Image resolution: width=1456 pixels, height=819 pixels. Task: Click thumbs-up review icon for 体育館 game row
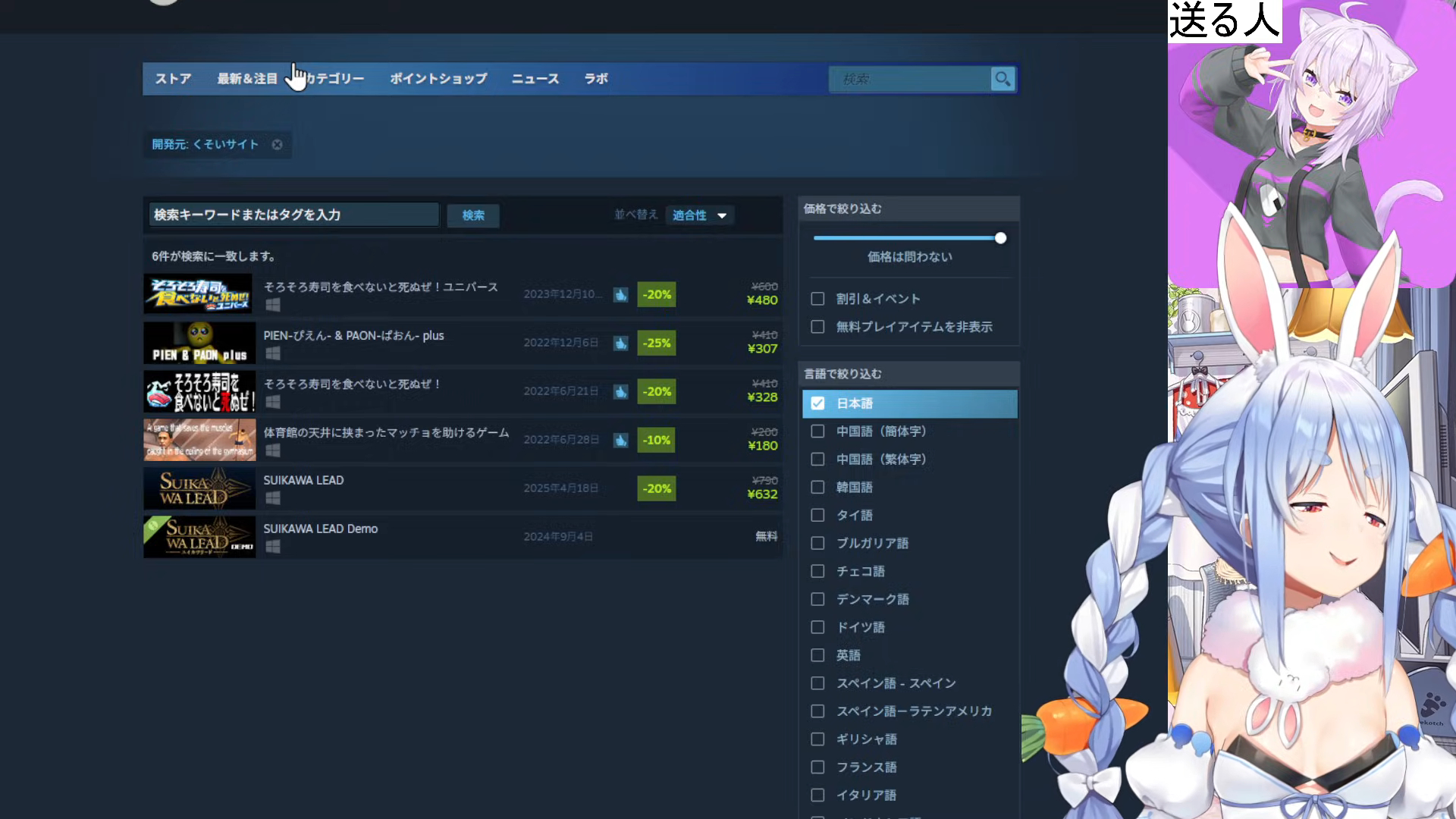tap(620, 440)
